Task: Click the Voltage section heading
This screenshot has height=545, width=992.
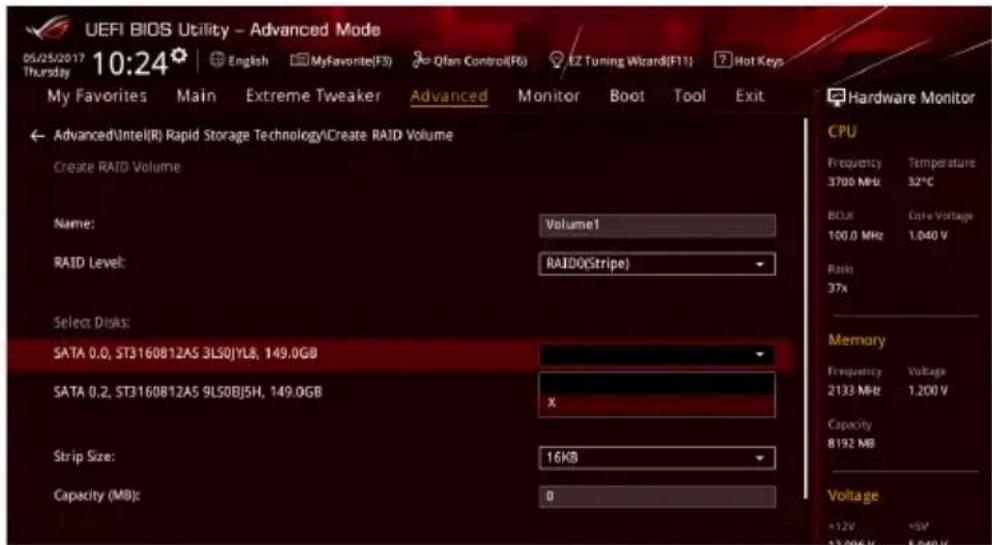Action: (853, 496)
